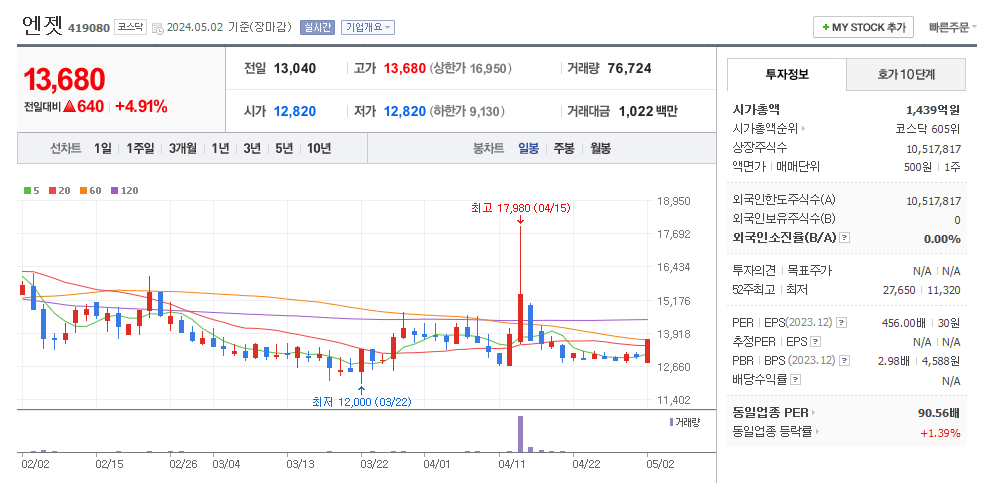The height and width of the screenshot is (483, 984).
Task: Click the 최저 12,000 (03/22) chart marker
Action: [x=361, y=402]
